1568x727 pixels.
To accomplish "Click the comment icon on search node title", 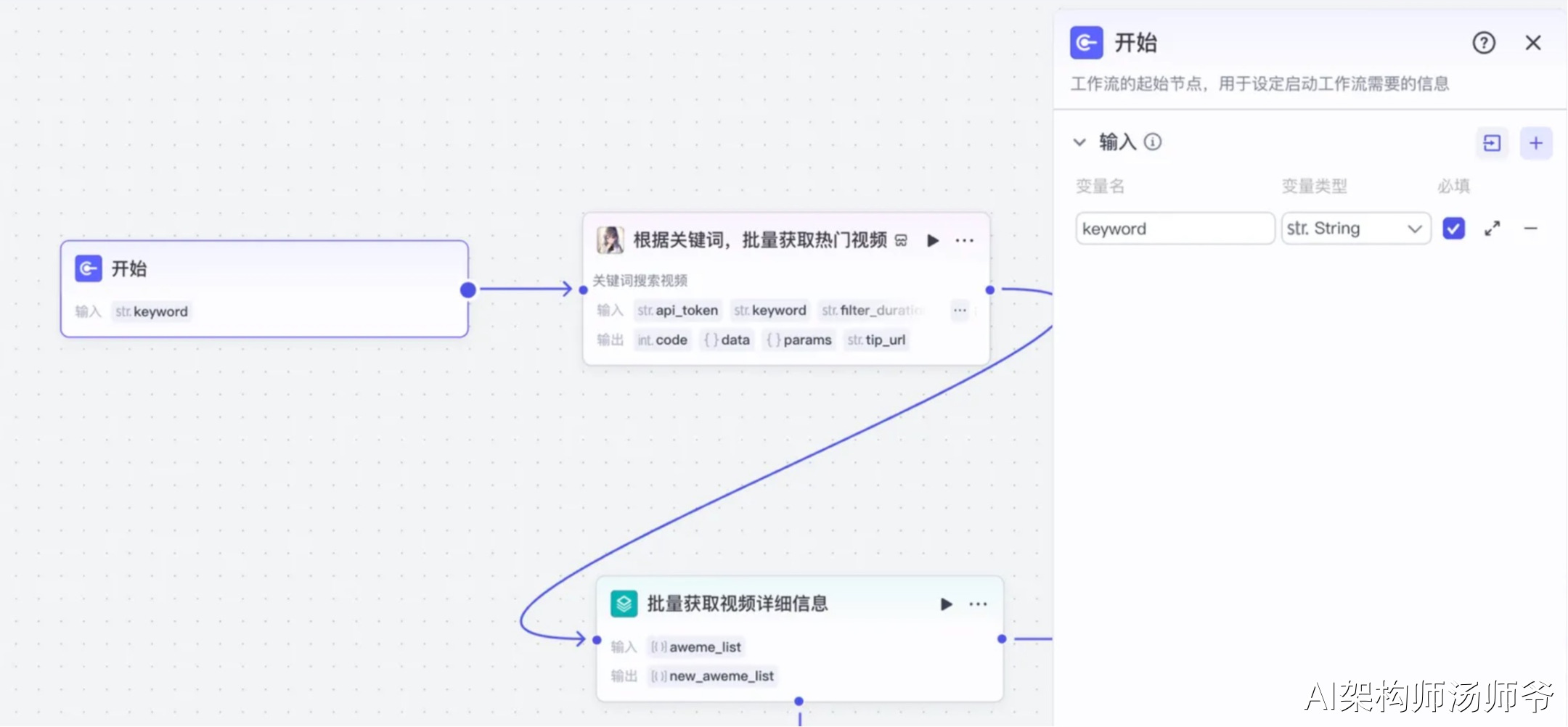I will tap(901, 240).
